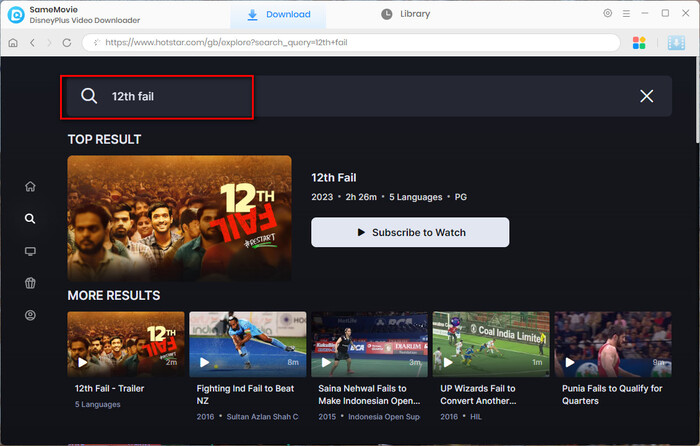Click the magnifier icon in search box
Screen dimensions: 700x446
(x=89, y=96)
